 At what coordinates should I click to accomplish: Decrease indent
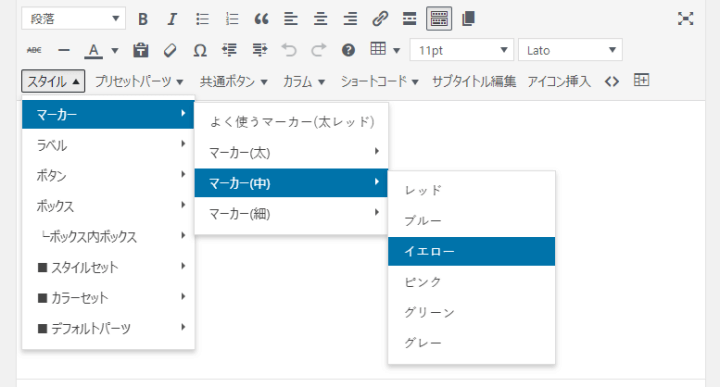229,50
